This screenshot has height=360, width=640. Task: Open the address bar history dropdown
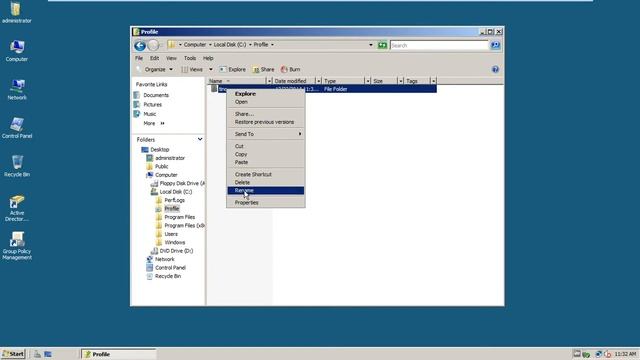tap(371, 45)
